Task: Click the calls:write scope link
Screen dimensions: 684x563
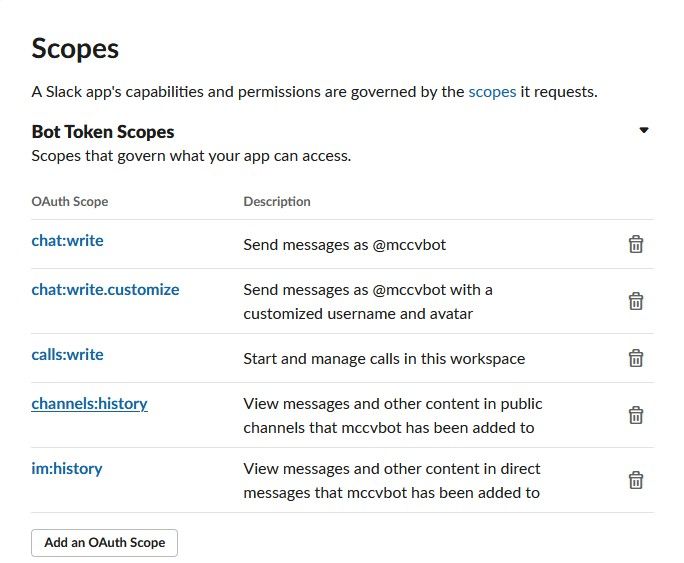Action: pos(67,354)
